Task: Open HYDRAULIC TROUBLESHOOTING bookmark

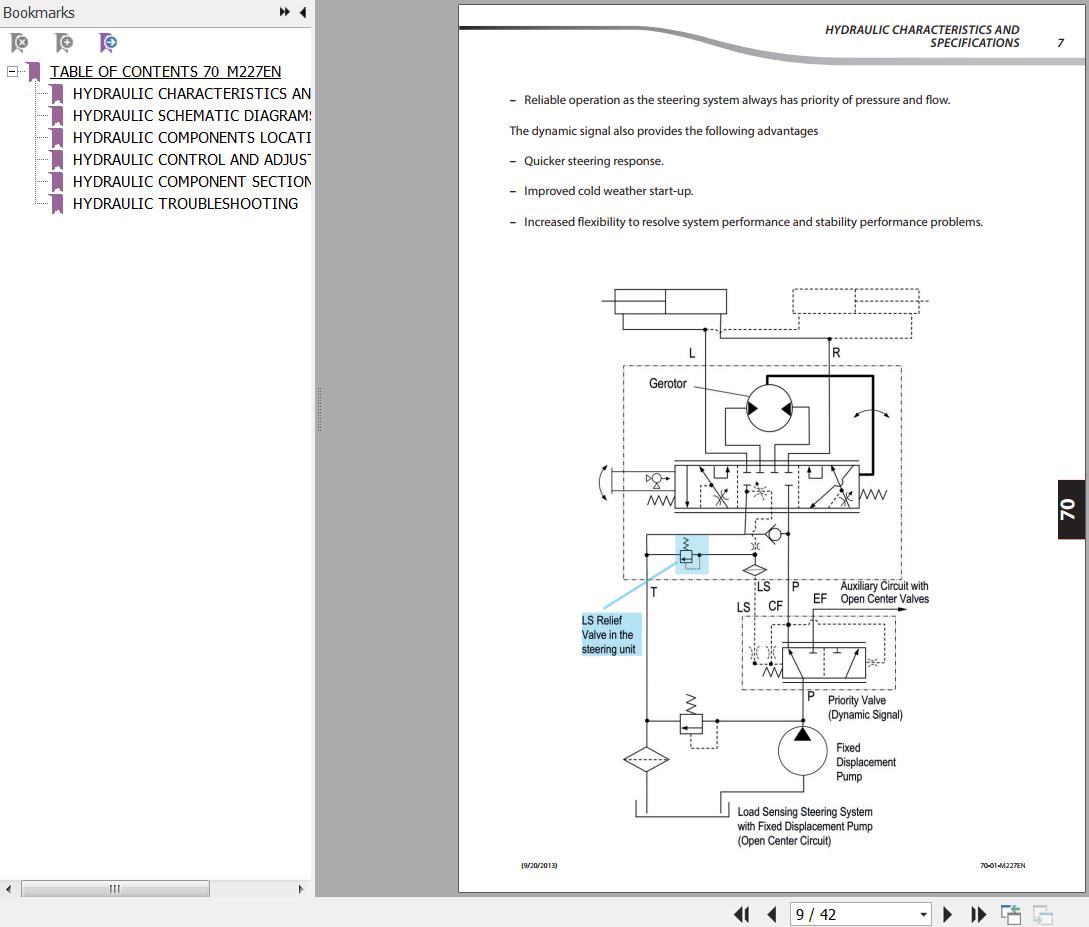Action: 185,204
